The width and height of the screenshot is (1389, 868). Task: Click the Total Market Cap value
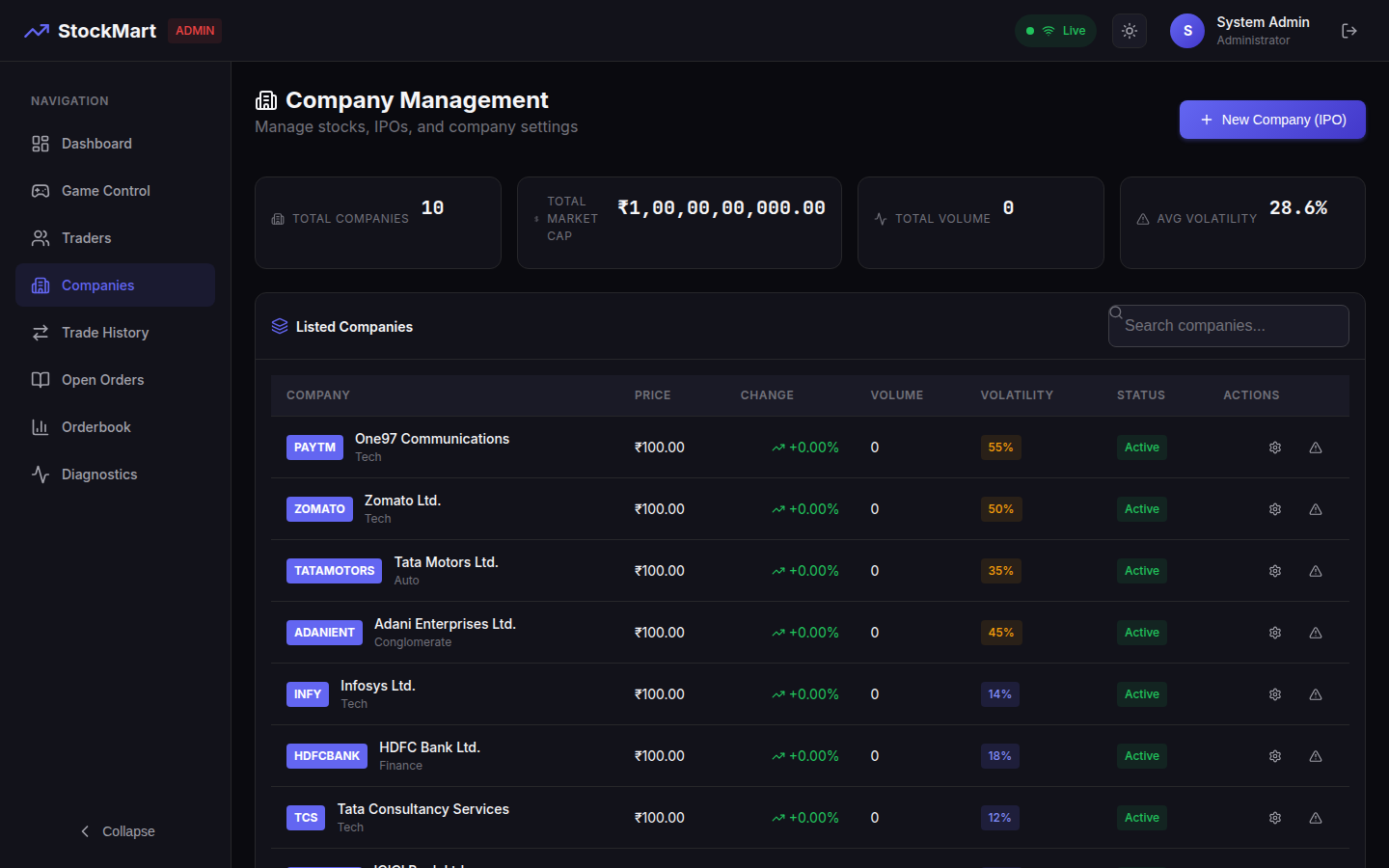(x=722, y=208)
